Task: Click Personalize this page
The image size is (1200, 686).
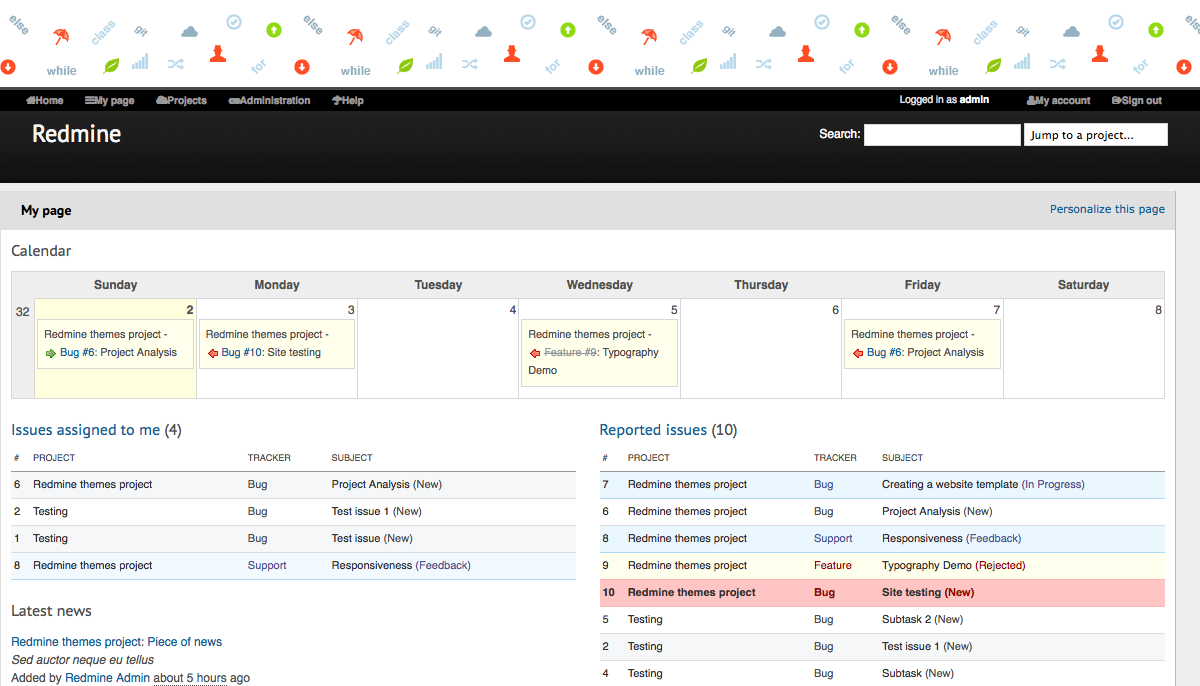Action: point(1107,209)
